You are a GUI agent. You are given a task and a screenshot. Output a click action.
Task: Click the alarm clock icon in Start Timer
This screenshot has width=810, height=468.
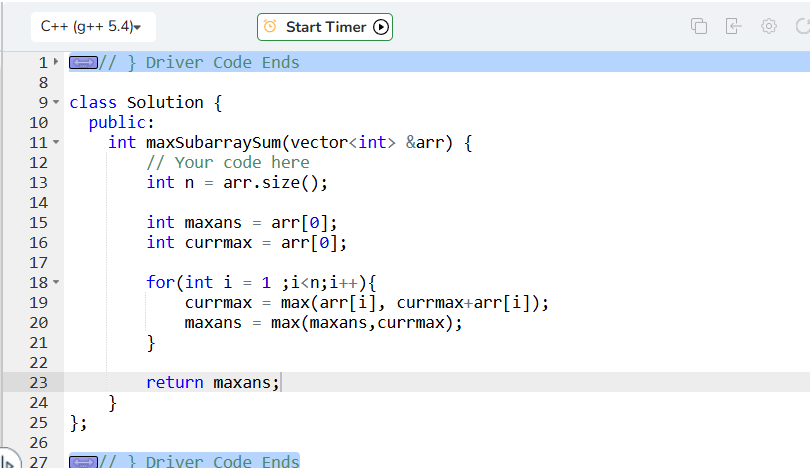[x=270, y=26]
